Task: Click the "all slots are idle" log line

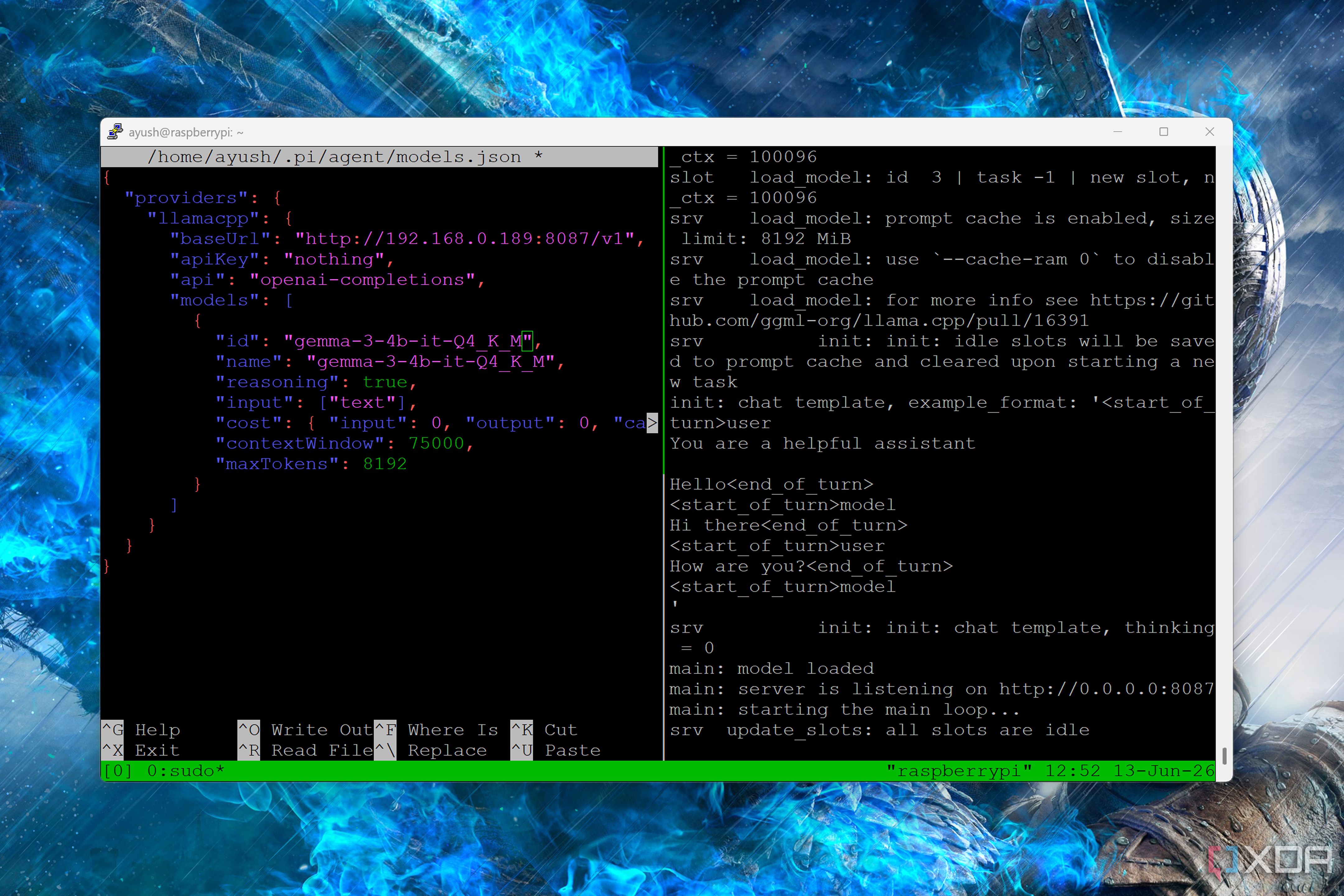Action: [880, 730]
